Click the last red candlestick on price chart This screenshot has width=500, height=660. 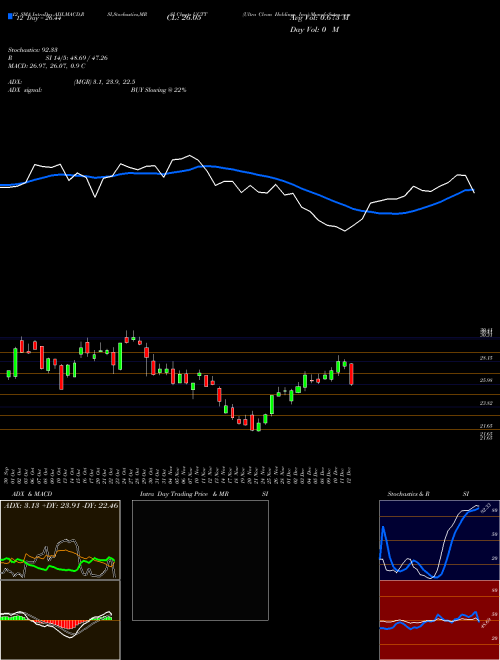pos(351,374)
